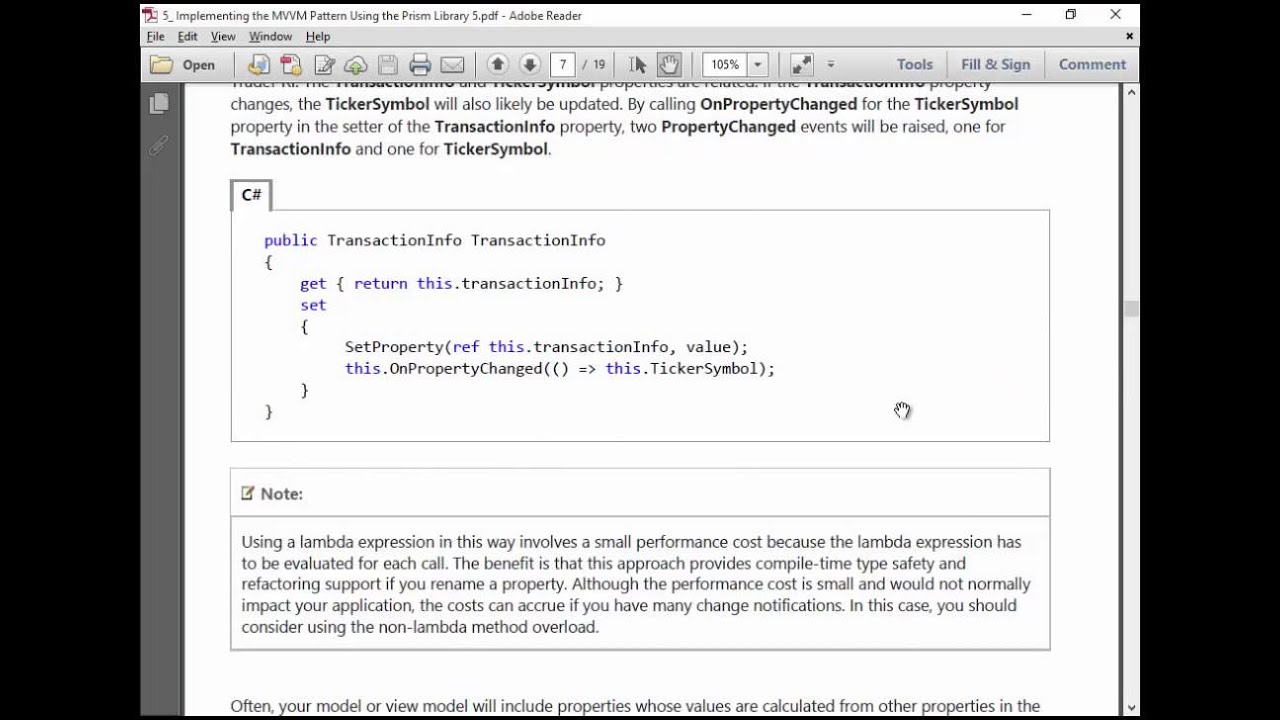Go to previous page arrow
Image resolution: width=1280 pixels, height=720 pixels.
[498, 64]
